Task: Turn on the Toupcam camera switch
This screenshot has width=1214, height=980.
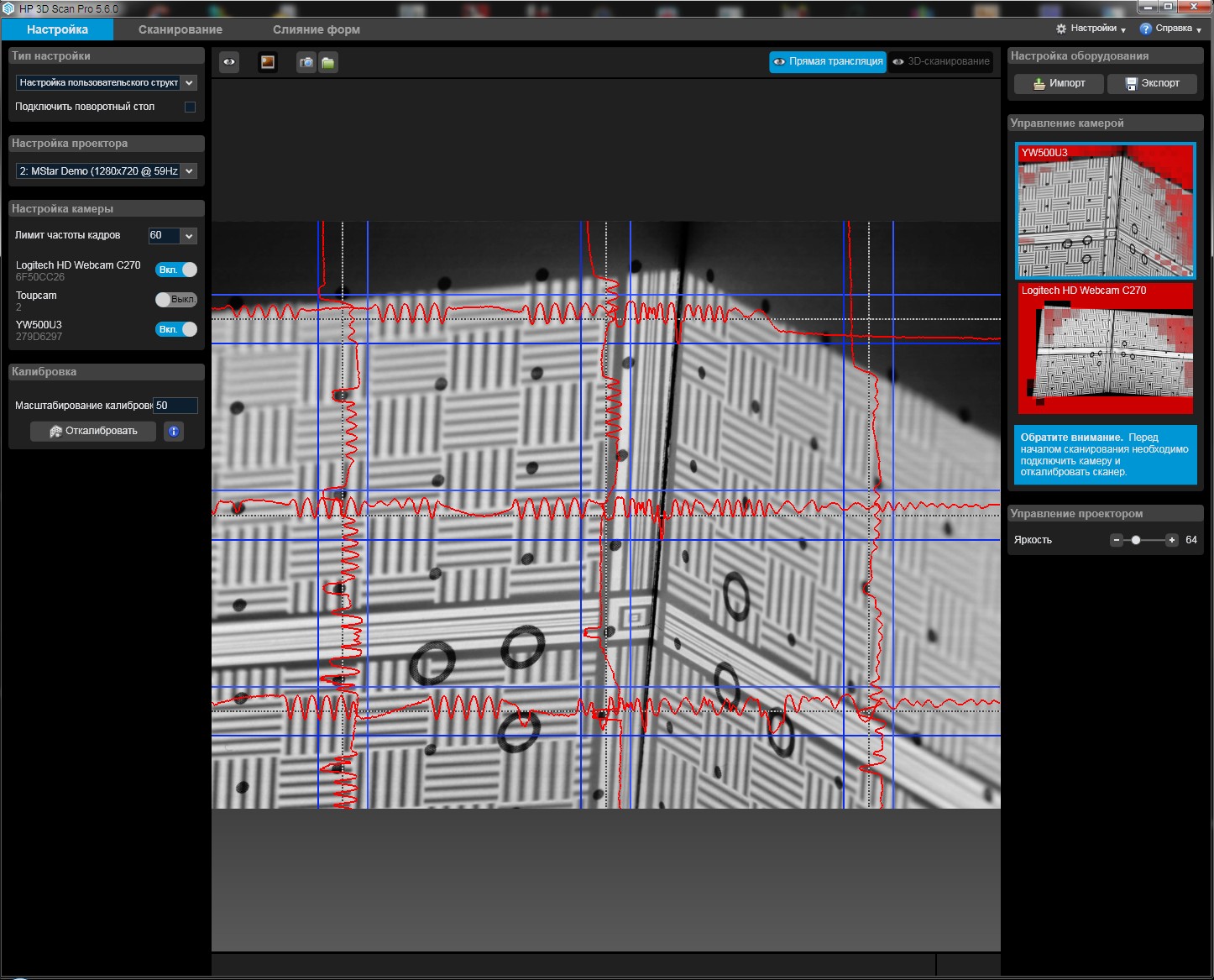Action: pos(176,299)
